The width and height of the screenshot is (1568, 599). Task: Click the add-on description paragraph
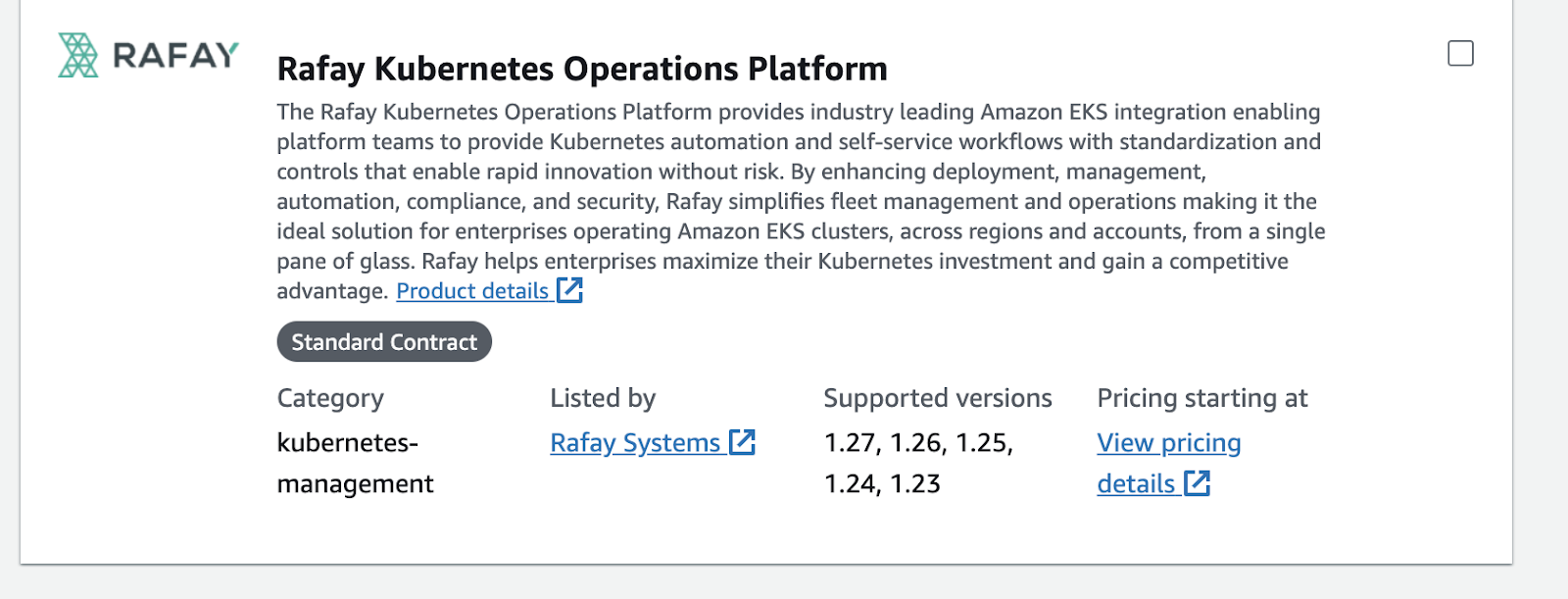(x=800, y=186)
